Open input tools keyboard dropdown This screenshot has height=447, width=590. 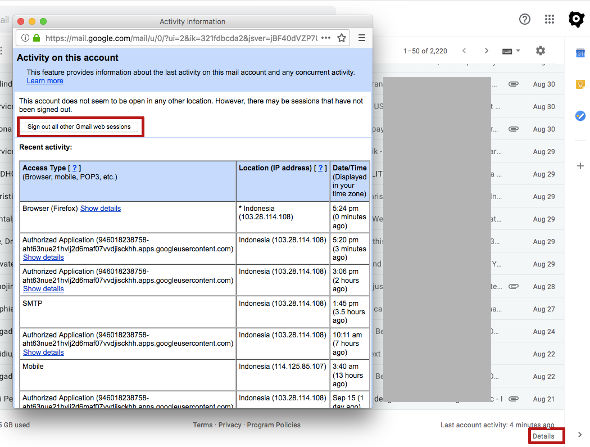tap(511, 51)
